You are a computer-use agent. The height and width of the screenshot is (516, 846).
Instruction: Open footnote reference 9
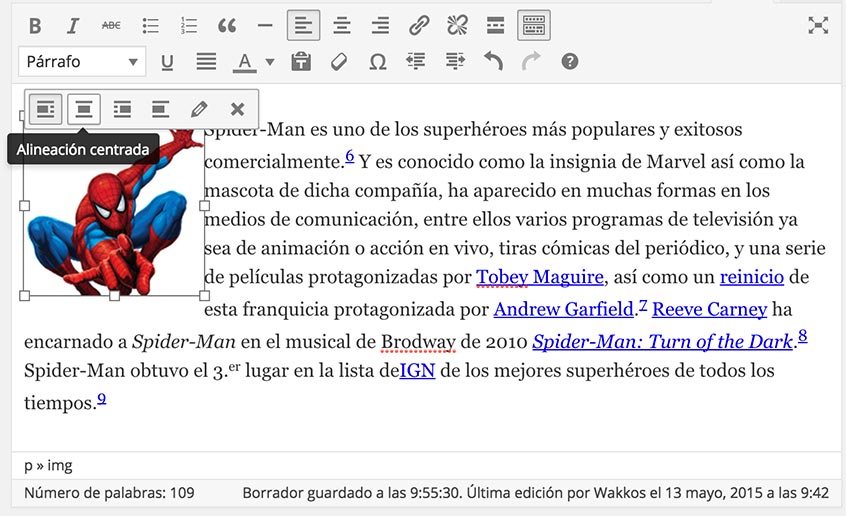pyautogui.click(x=101, y=399)
